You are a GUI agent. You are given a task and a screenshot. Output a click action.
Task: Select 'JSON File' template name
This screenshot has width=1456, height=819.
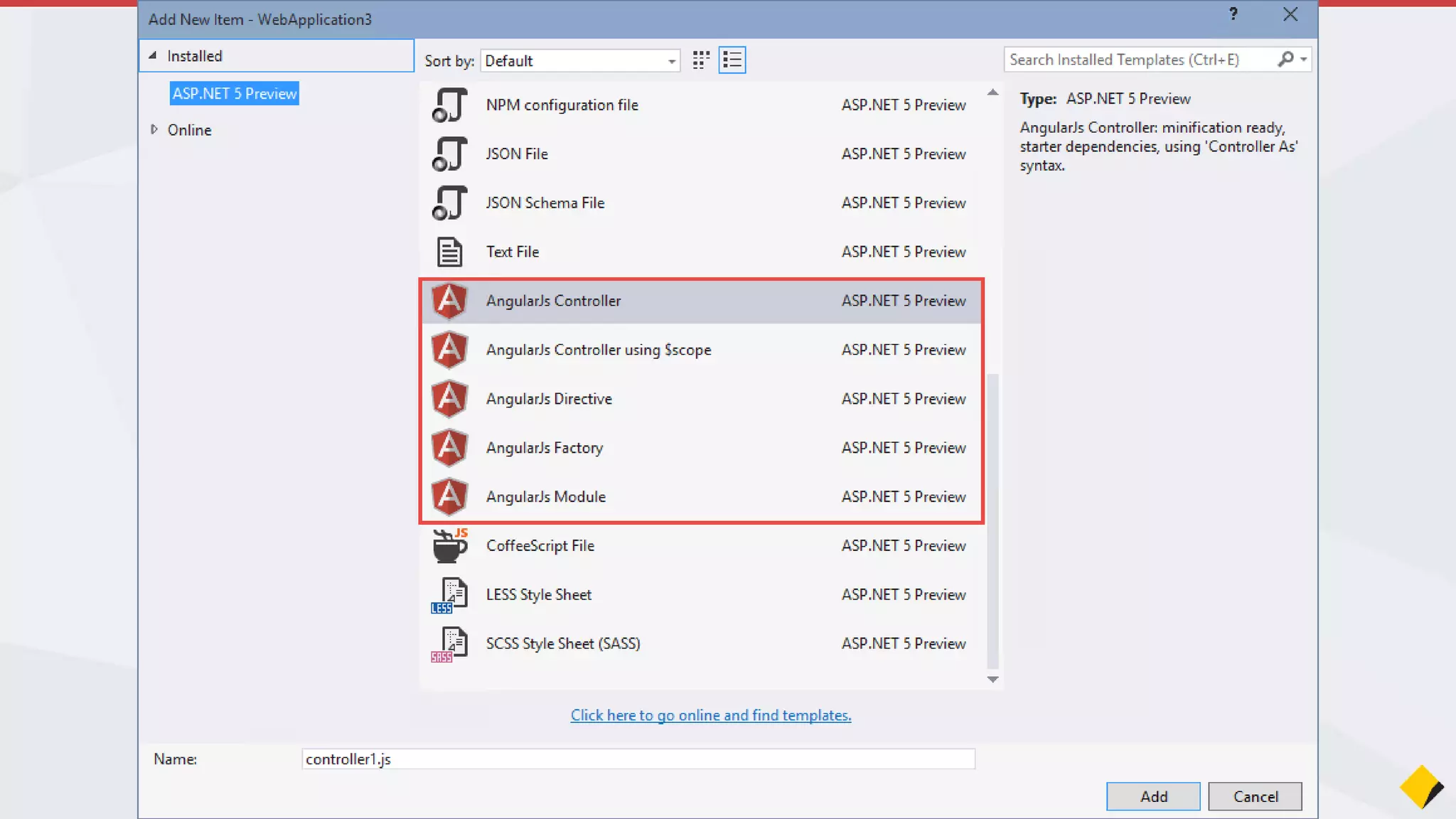coord(517,154)
